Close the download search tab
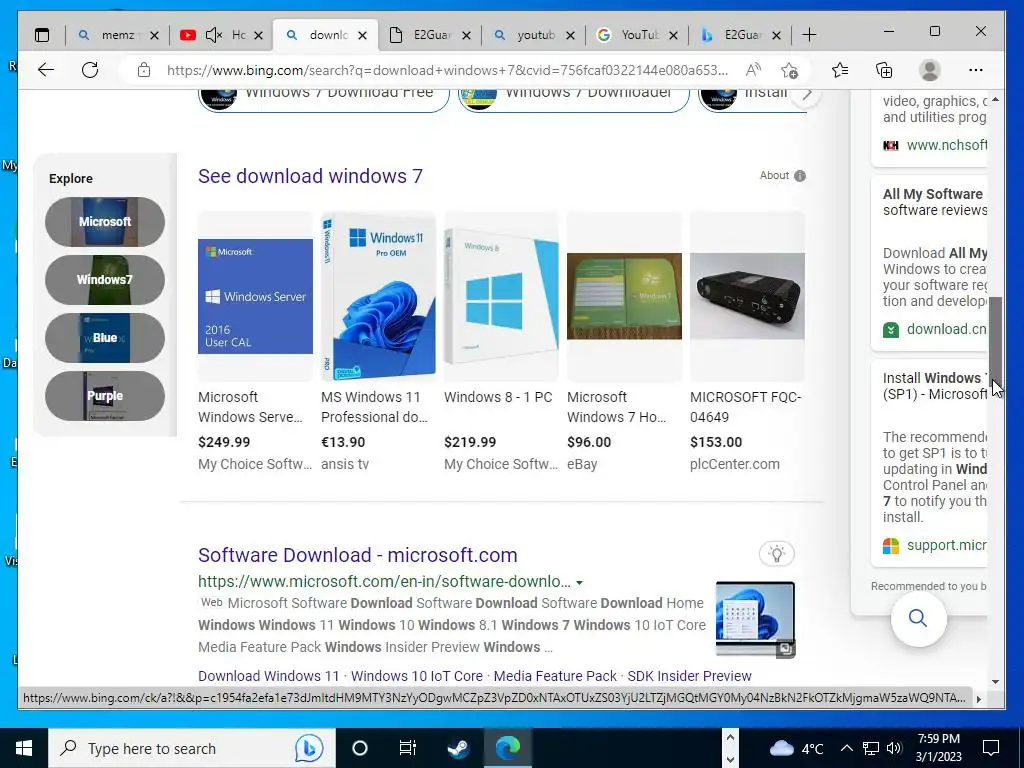 (x=362, y=35)
